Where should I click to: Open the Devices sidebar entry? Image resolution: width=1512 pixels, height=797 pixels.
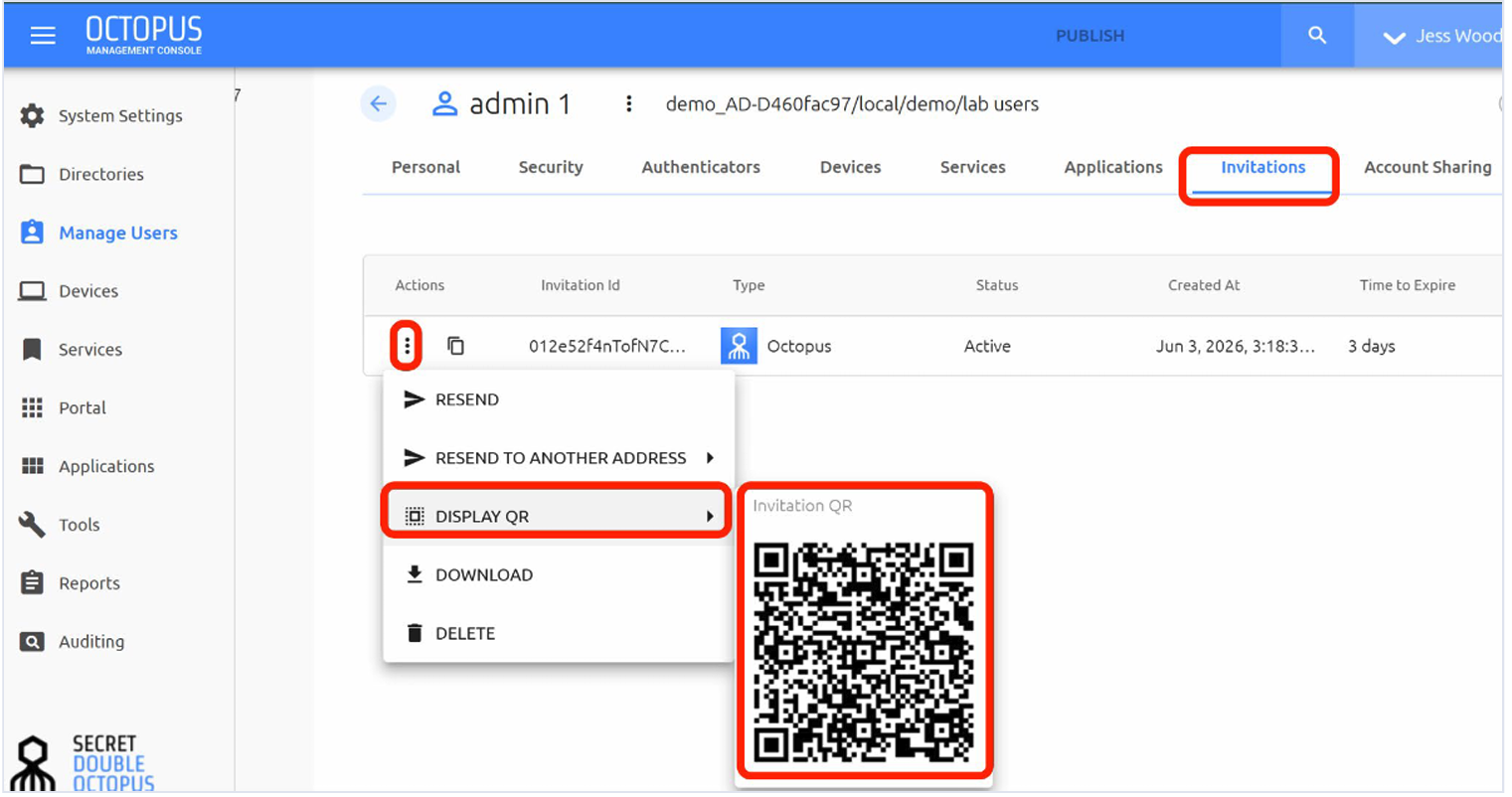point(88,291)
